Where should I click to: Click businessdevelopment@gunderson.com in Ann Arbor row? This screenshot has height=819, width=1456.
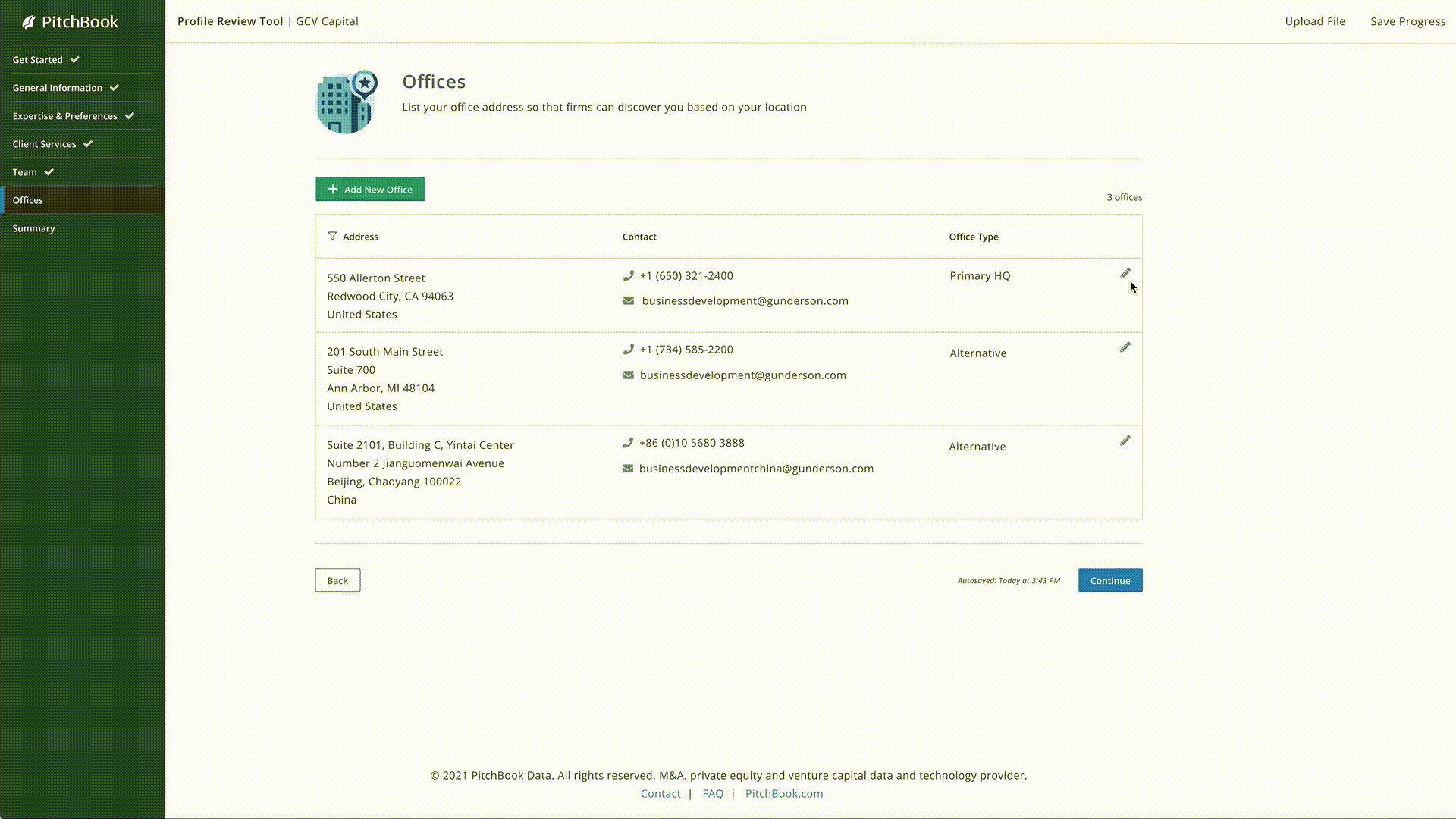point(743,375)
